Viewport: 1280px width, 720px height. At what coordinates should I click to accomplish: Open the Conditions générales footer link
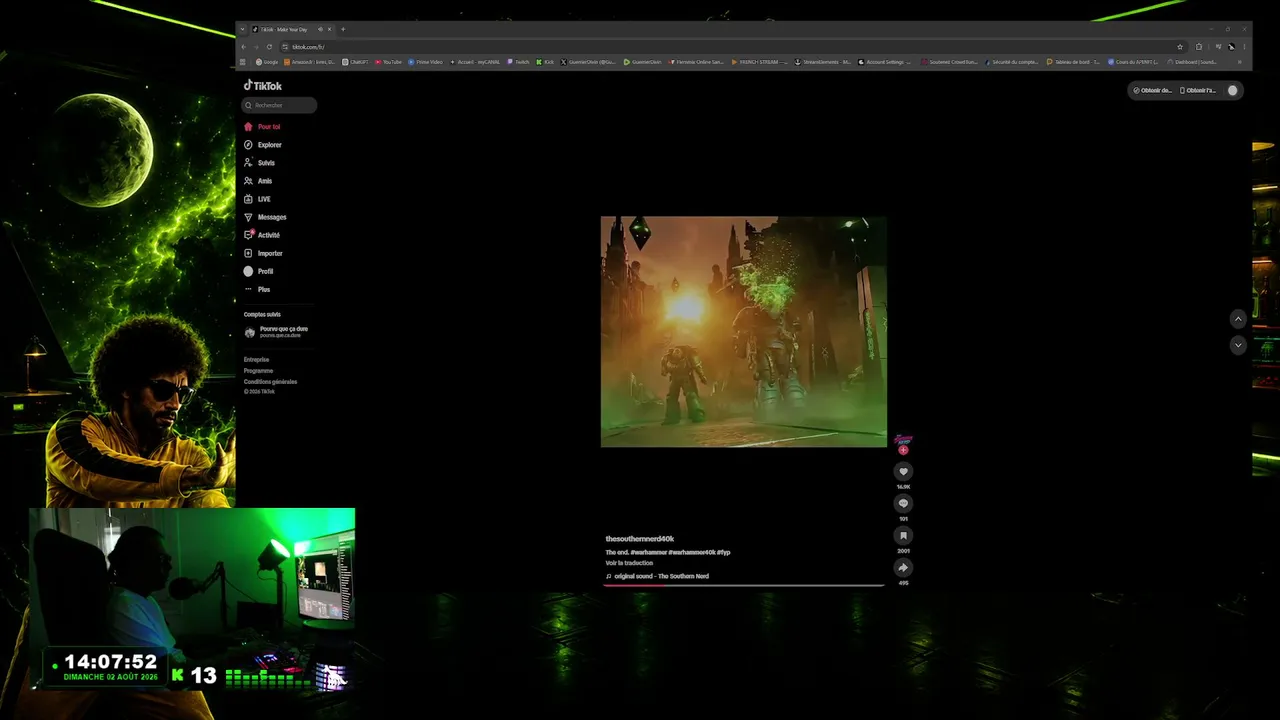tap(270, 381)
